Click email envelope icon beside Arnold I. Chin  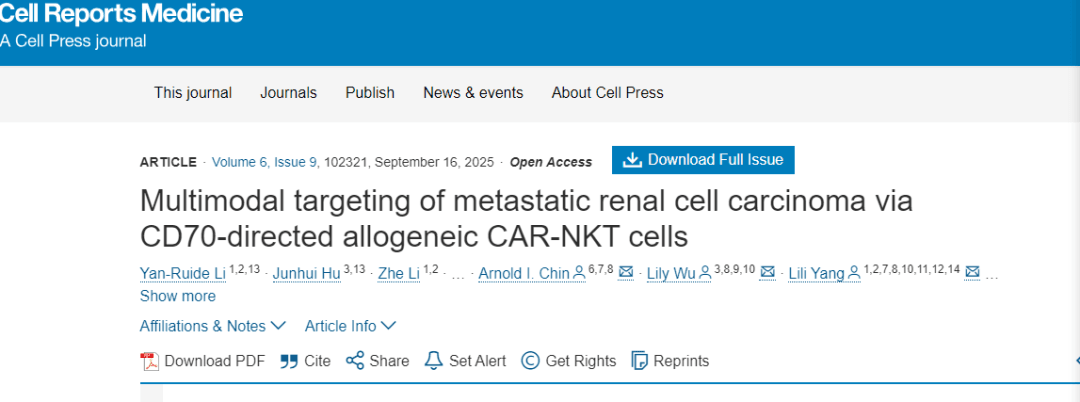click(626, 272)
